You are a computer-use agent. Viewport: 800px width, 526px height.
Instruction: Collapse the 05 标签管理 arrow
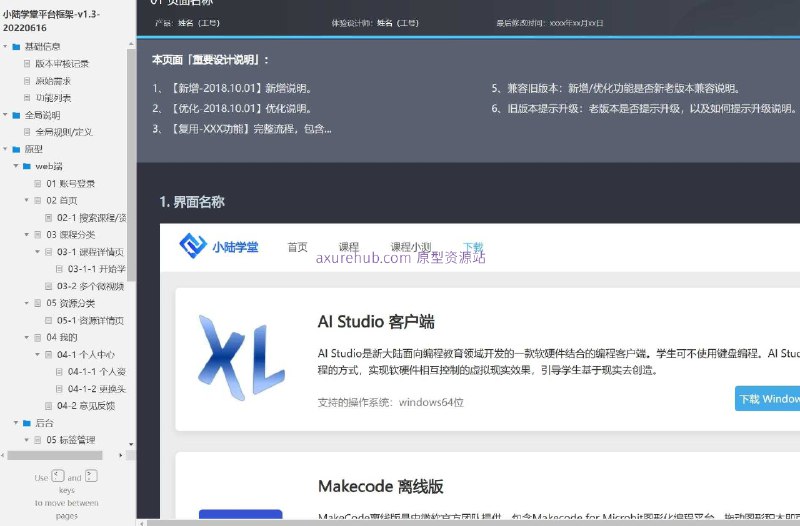click(x=27, y=440)
